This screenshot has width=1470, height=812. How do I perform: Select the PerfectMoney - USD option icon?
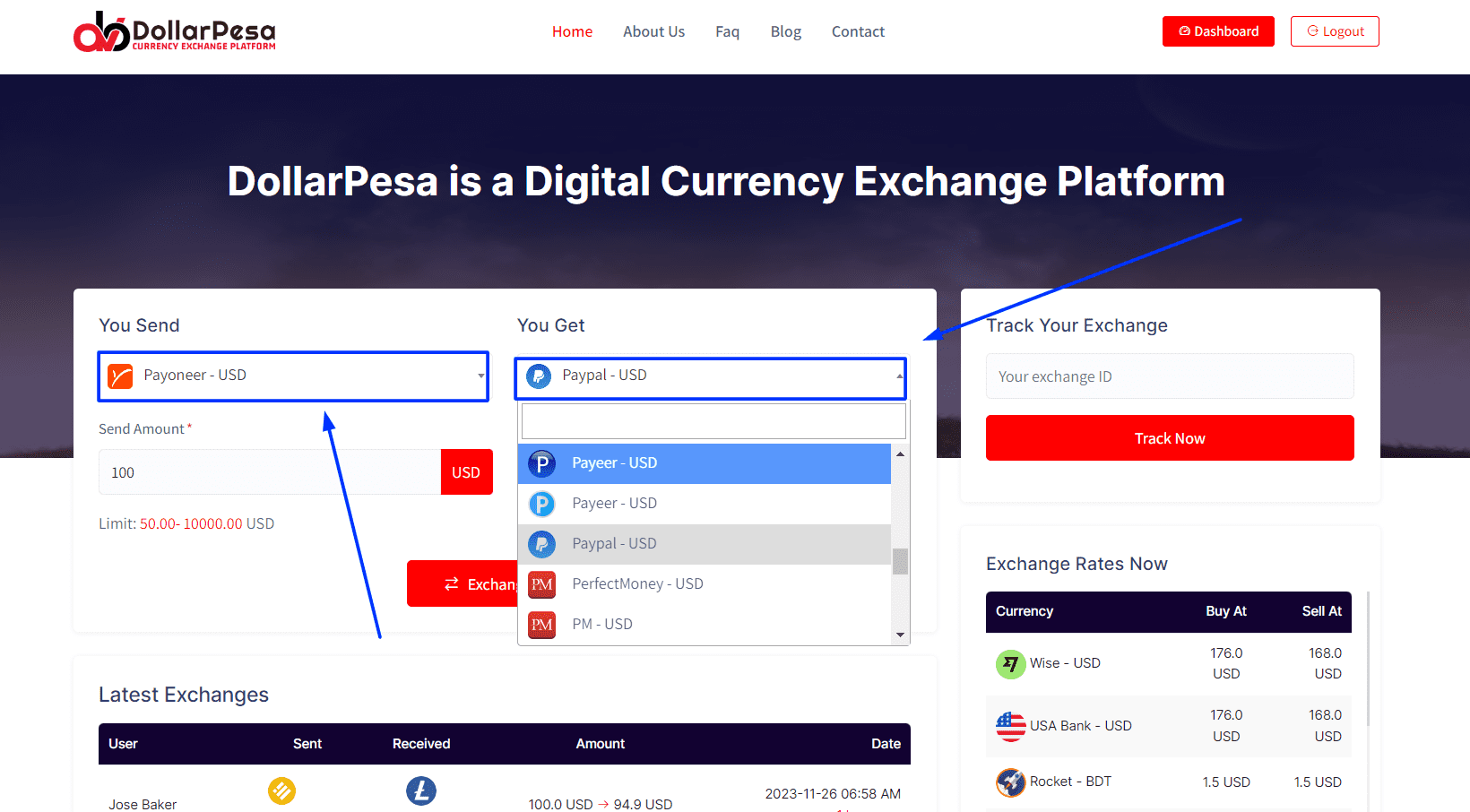pos(541,584)
